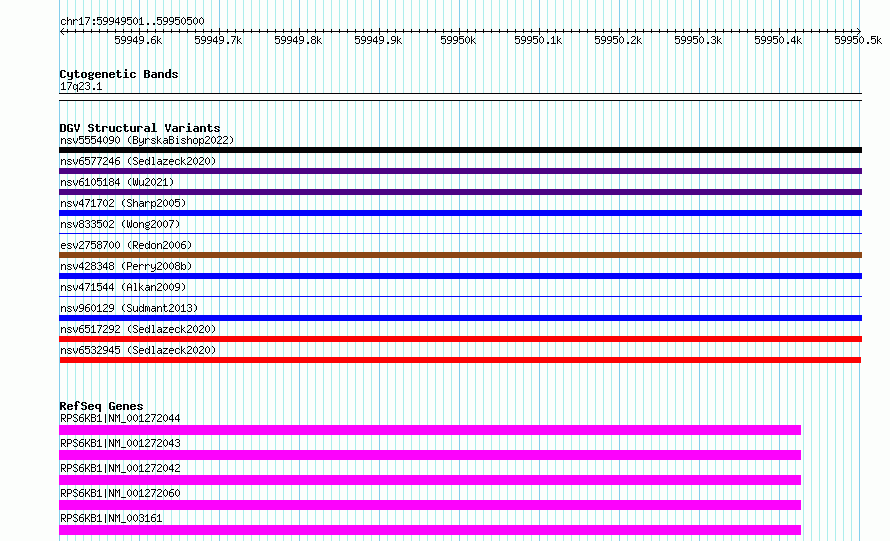890x541 pixels.
Task: Click the 59949.7k ruler mark
Action: 218,40
